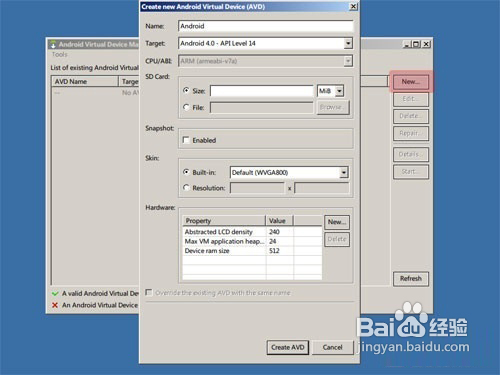
Task: Maximize the AVD Manager window
Action: pos(416,44)
